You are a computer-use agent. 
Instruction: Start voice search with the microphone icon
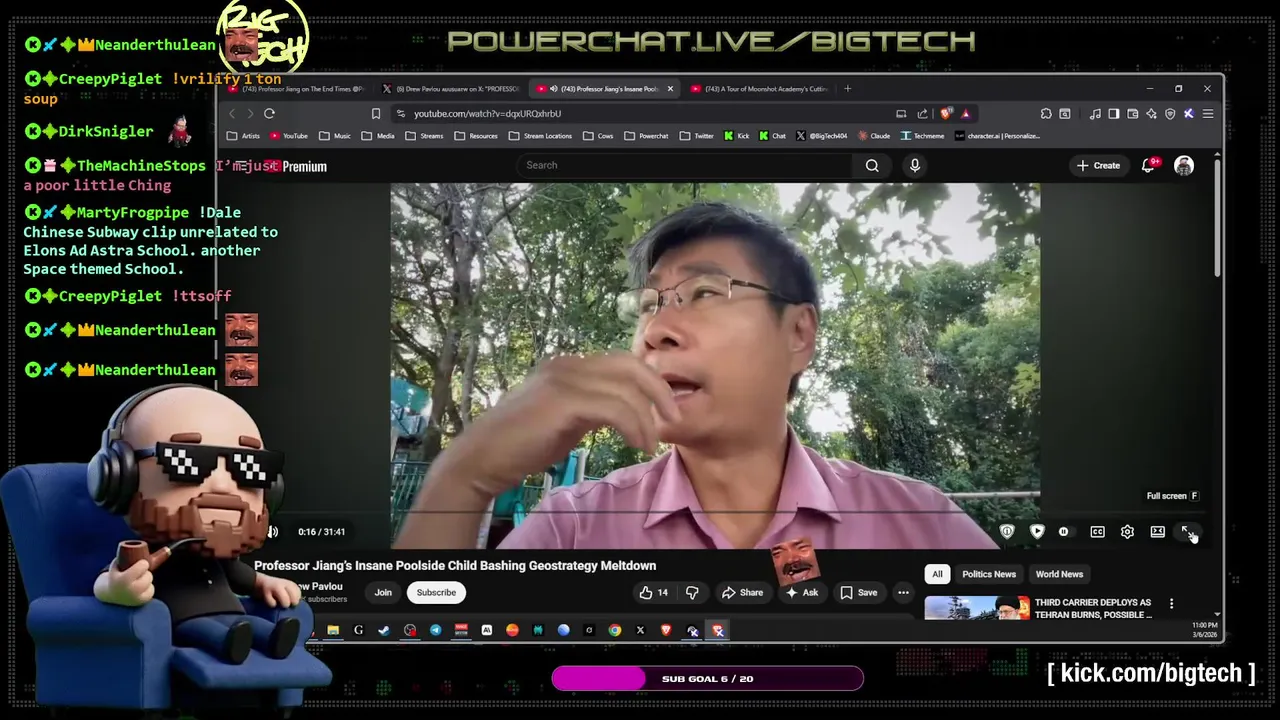[914, 166]
